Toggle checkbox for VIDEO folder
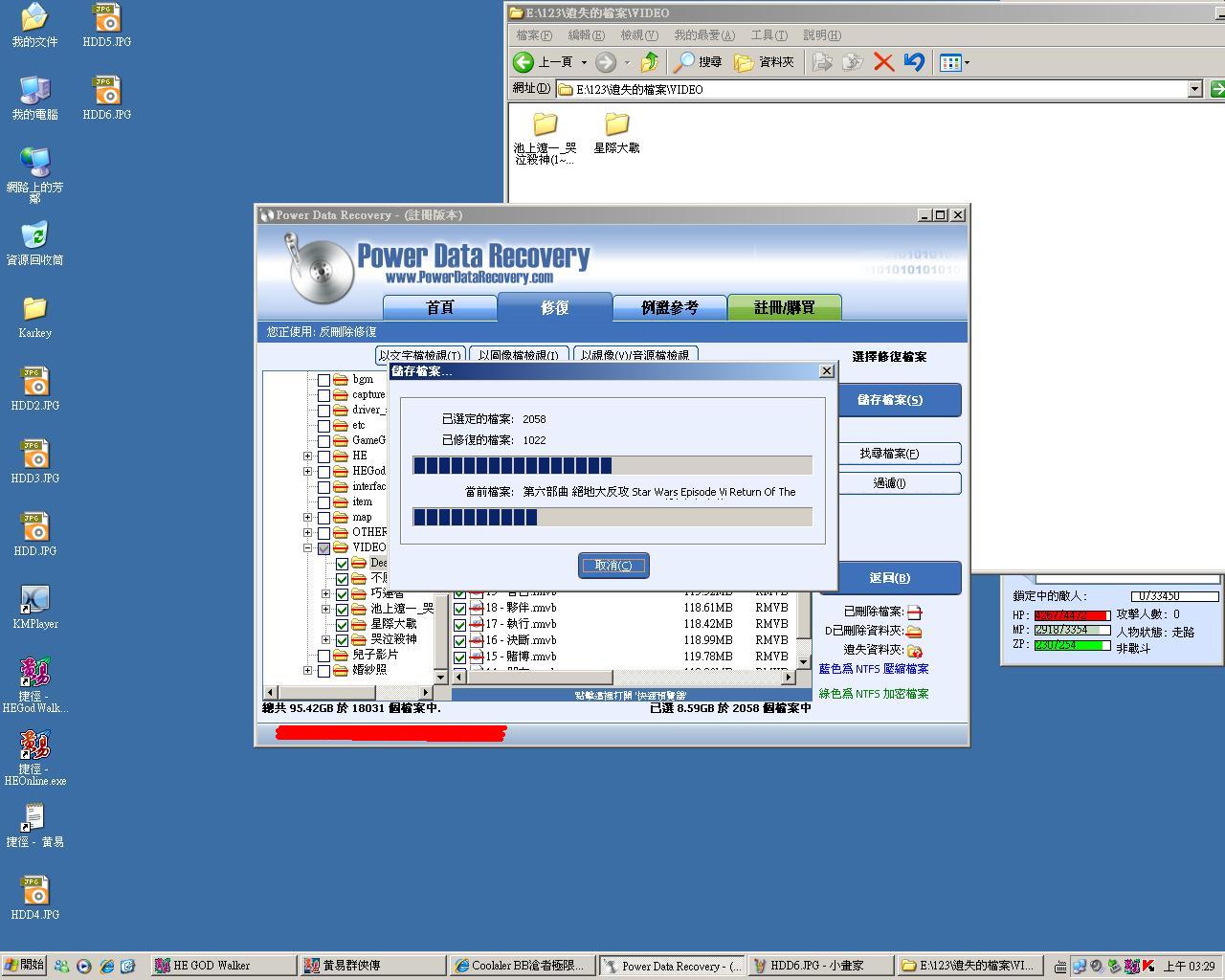1225x980 pixels. pos(323,548)
